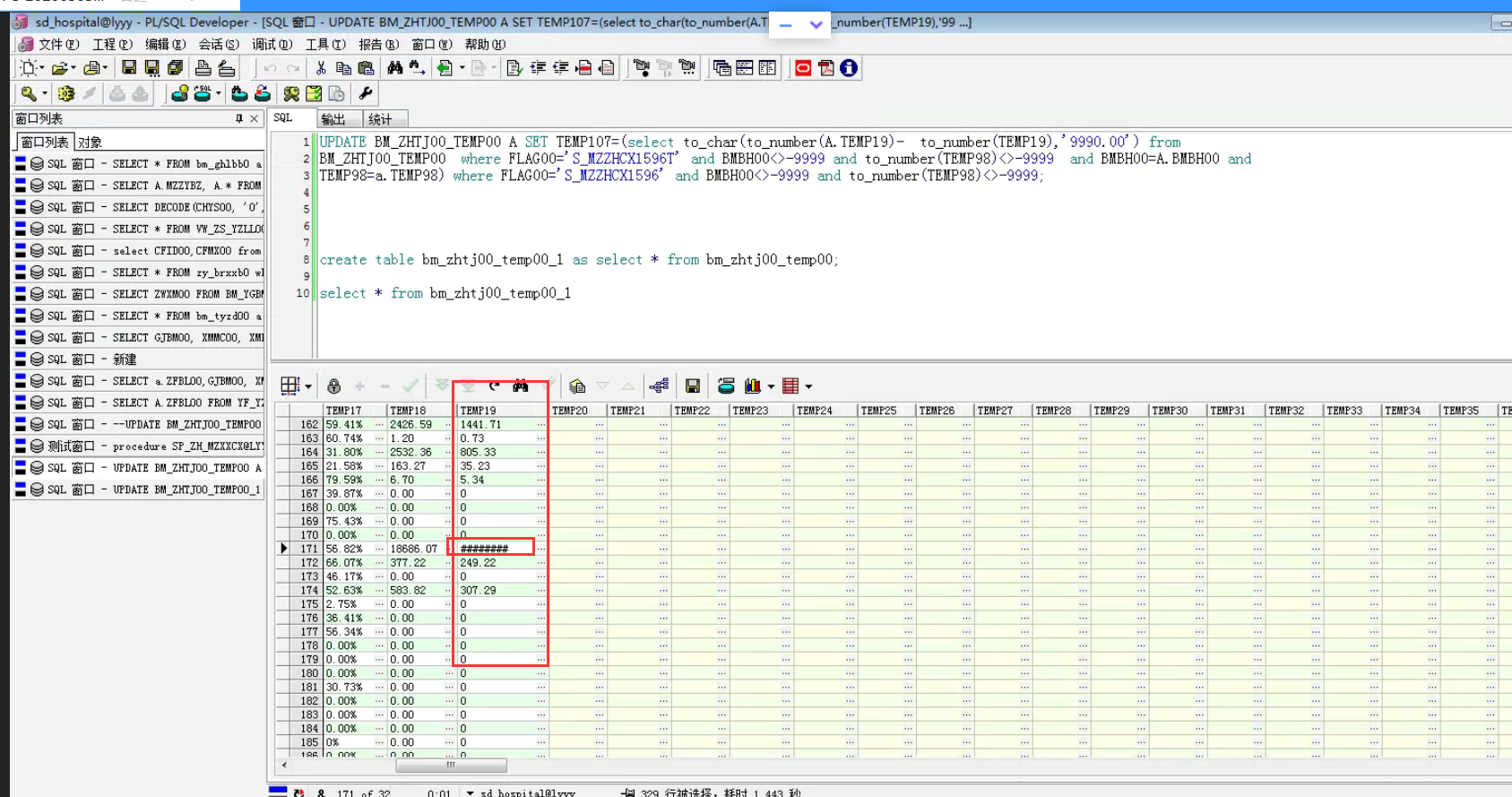Open the chart icon dropdown arrow
The height and width of the screenshot is (797, 1512).
(771, 387)
